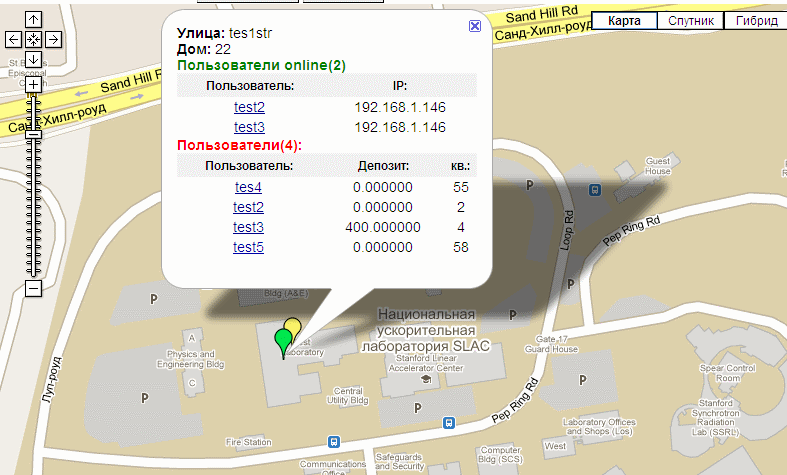Click the Physics and Engineering Bldg label
The width and height of the screenshot is (787, 475).
pos(191,359)
